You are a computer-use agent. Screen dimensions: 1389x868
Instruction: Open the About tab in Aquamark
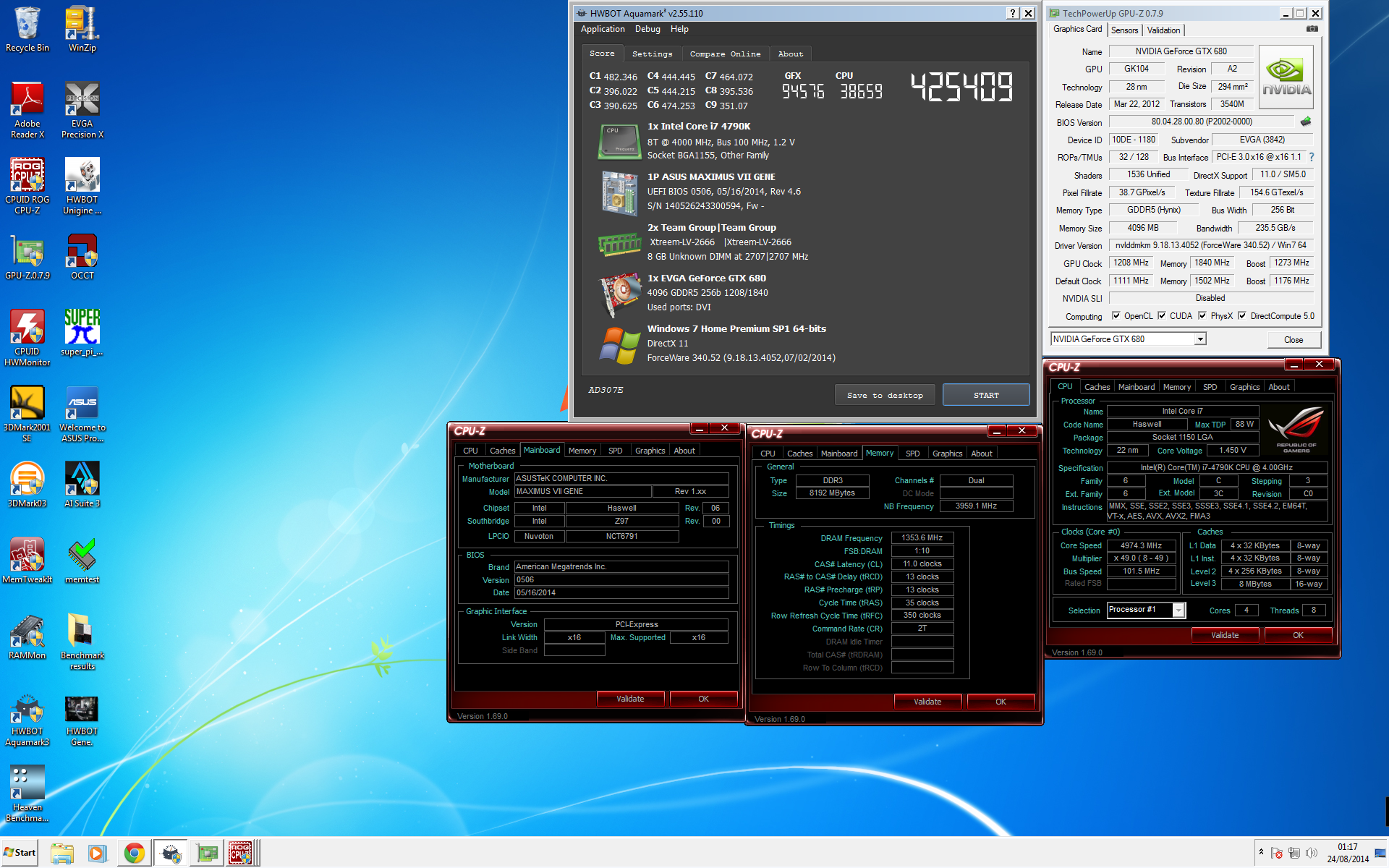pyautogui.click(x=791, y=54)
